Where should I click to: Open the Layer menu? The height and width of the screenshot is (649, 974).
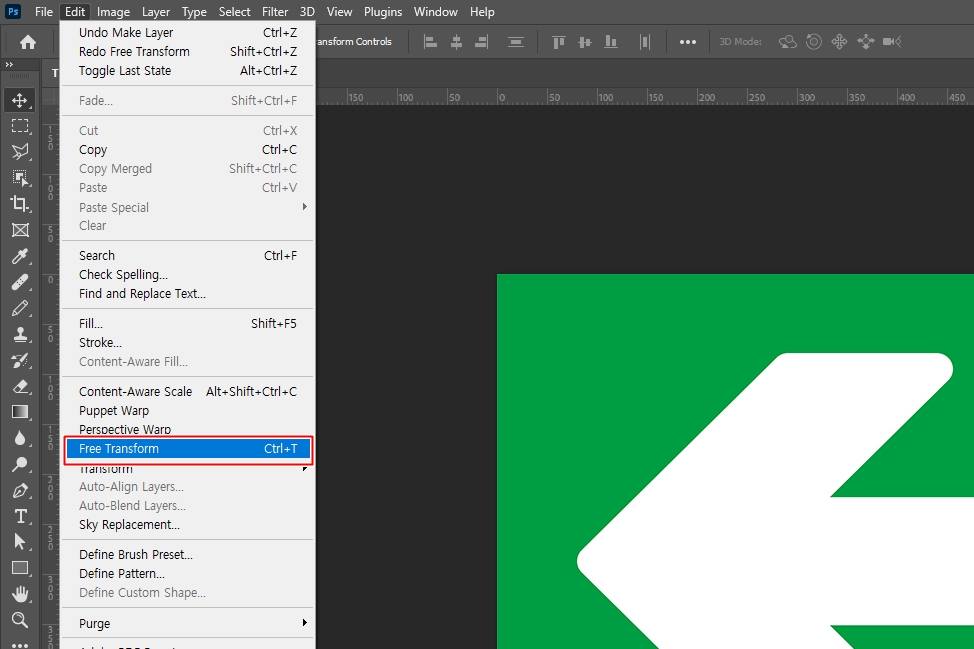[x=155, y=12]
